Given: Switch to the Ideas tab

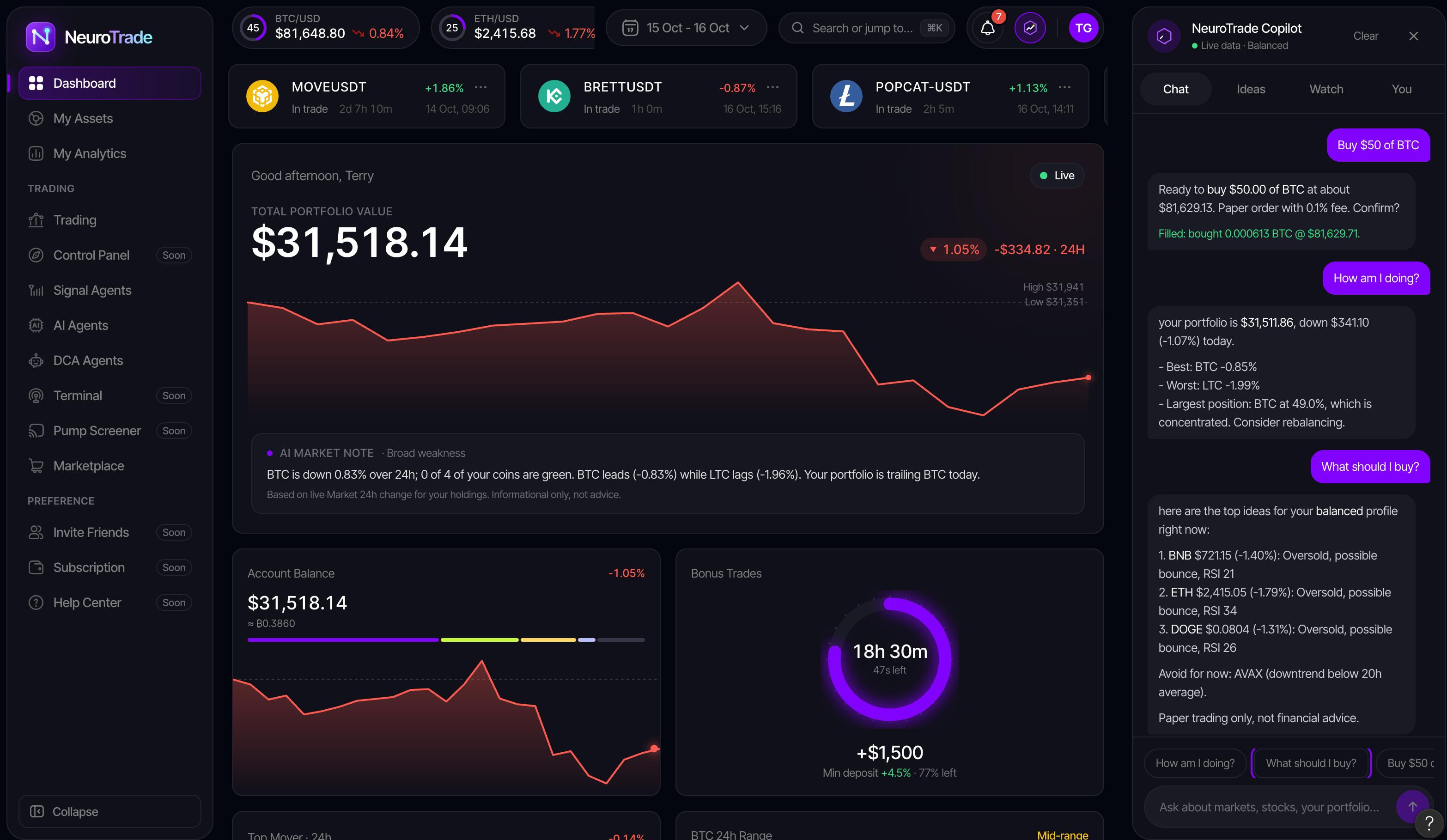Looking at the screenshot, I should coord(1251,89).
